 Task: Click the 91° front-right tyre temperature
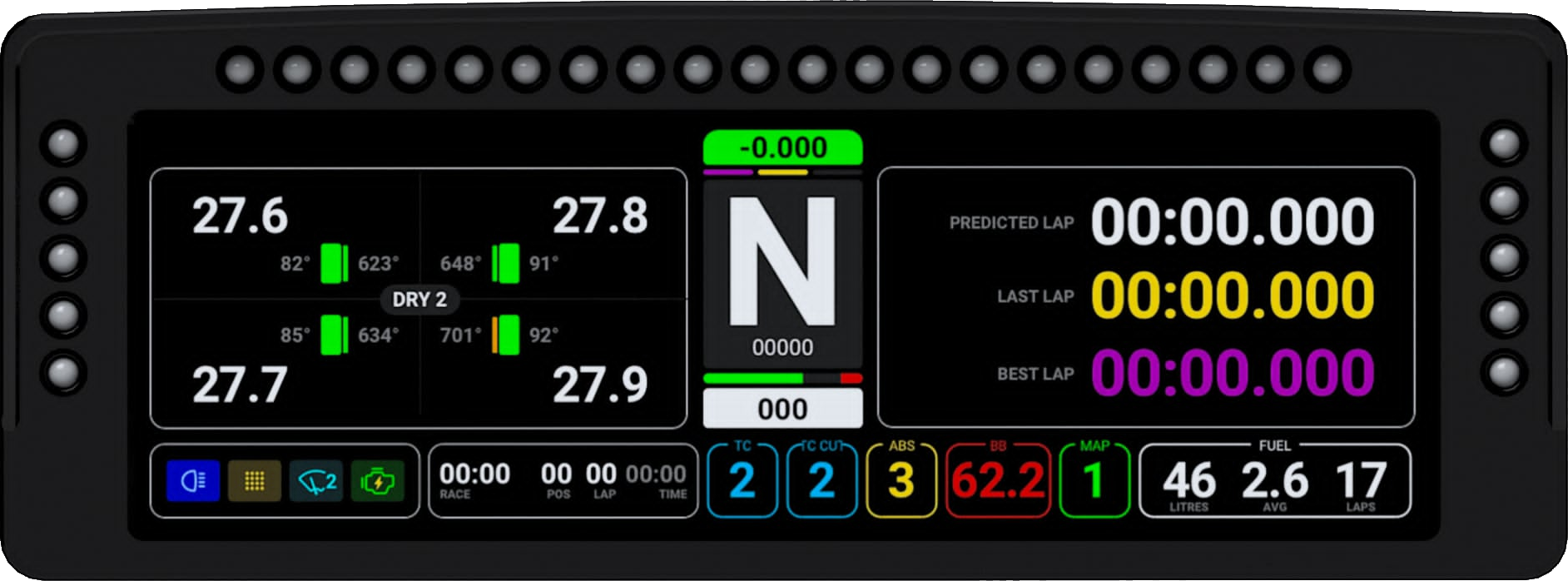[x=544, y=264]
